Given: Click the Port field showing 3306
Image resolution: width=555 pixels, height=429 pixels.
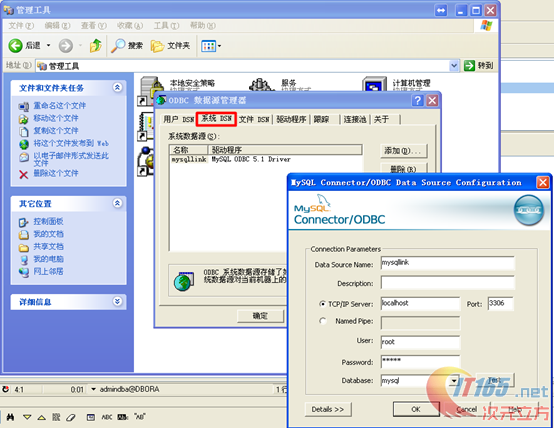Looking at the screenshot, I should click(500, 303).
